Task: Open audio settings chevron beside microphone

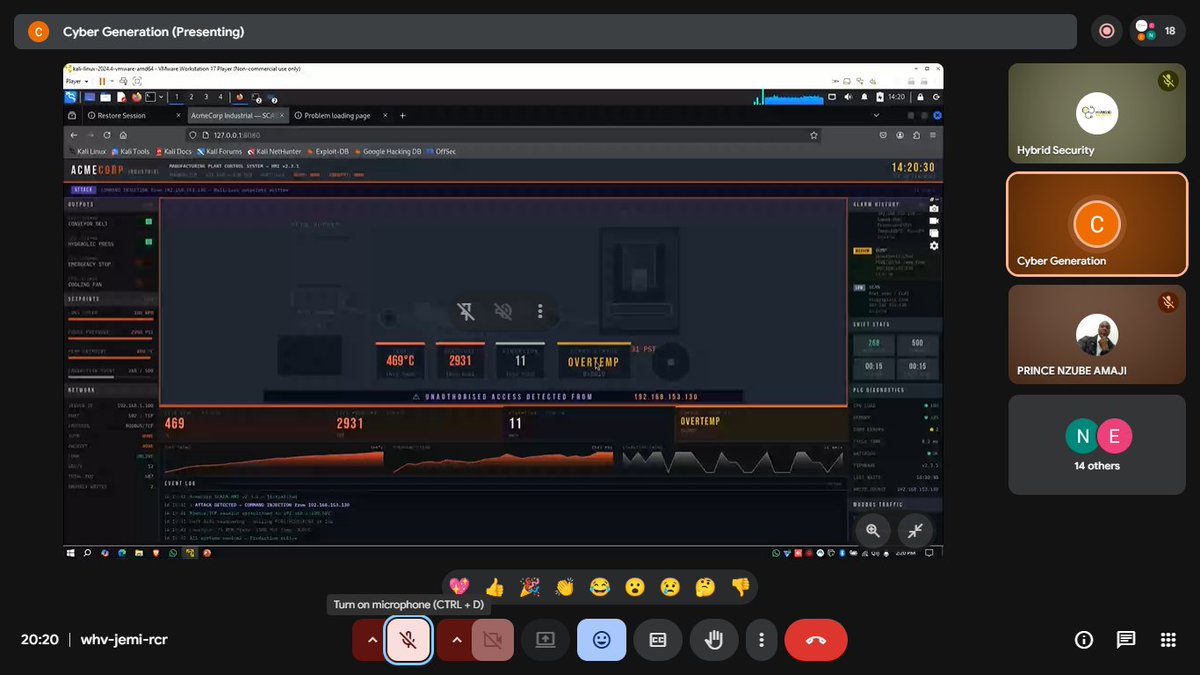Action: tap(371, 640)
